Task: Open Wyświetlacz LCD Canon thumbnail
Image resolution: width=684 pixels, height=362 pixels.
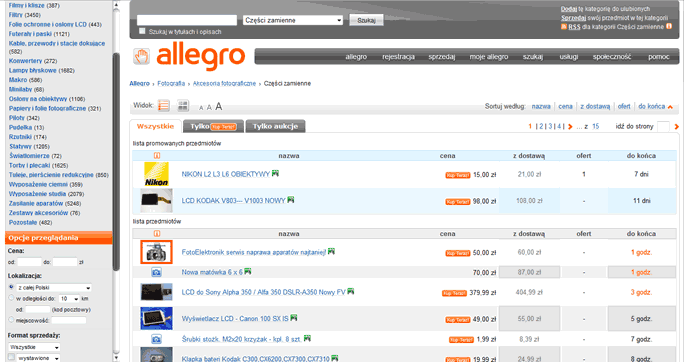Action: click(156, 318)
